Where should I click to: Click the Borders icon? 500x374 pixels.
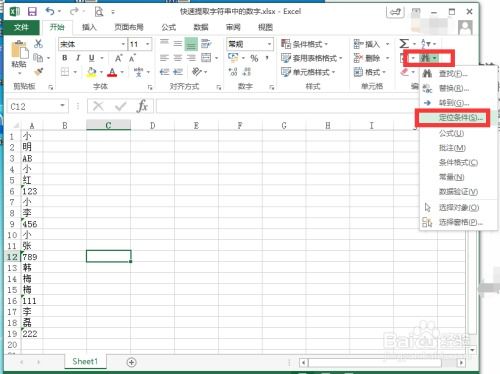coord(65,72)
